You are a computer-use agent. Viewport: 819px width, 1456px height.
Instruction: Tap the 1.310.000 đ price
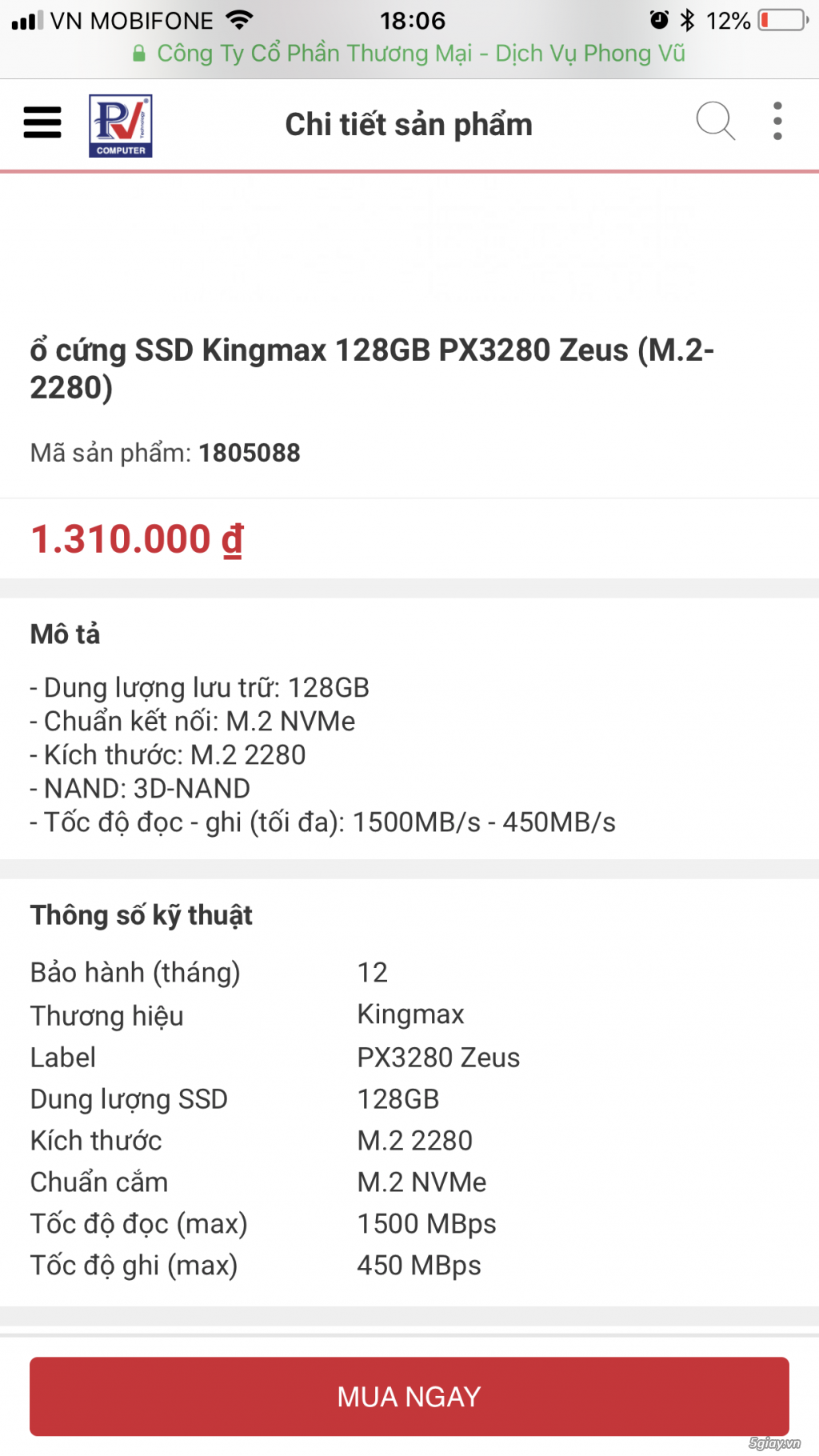tap(137, 538)
